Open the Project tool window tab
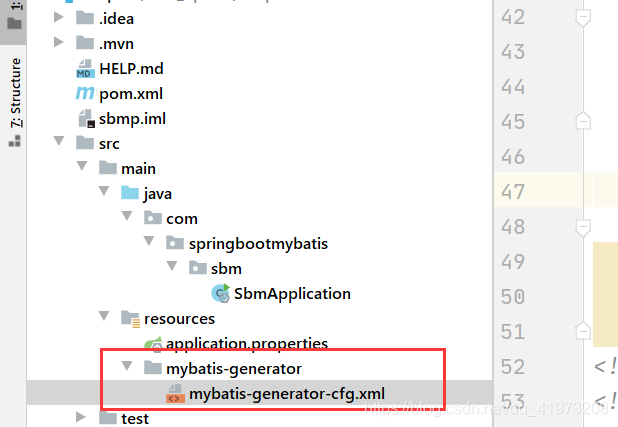Viewport: 618px width, 427px height. [x=14, y=17]
